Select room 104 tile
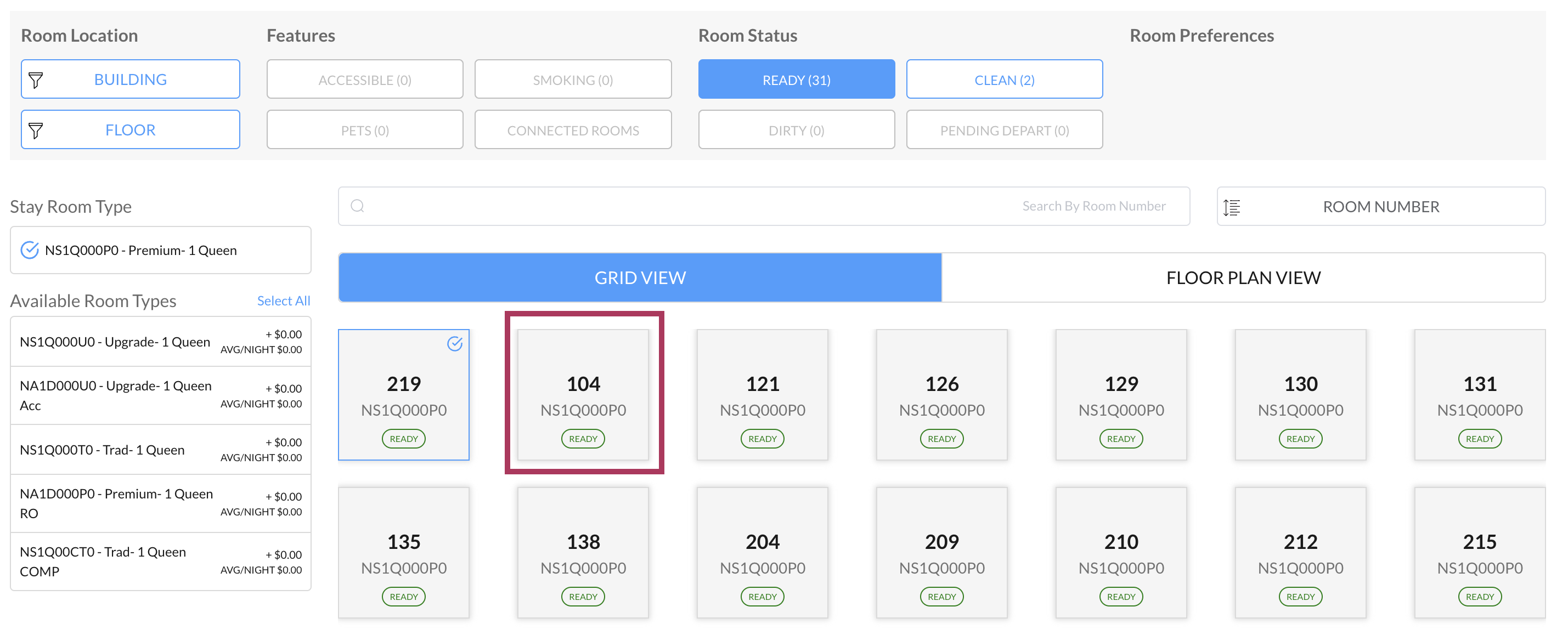1568x635 pixels. tap(583, 394)
